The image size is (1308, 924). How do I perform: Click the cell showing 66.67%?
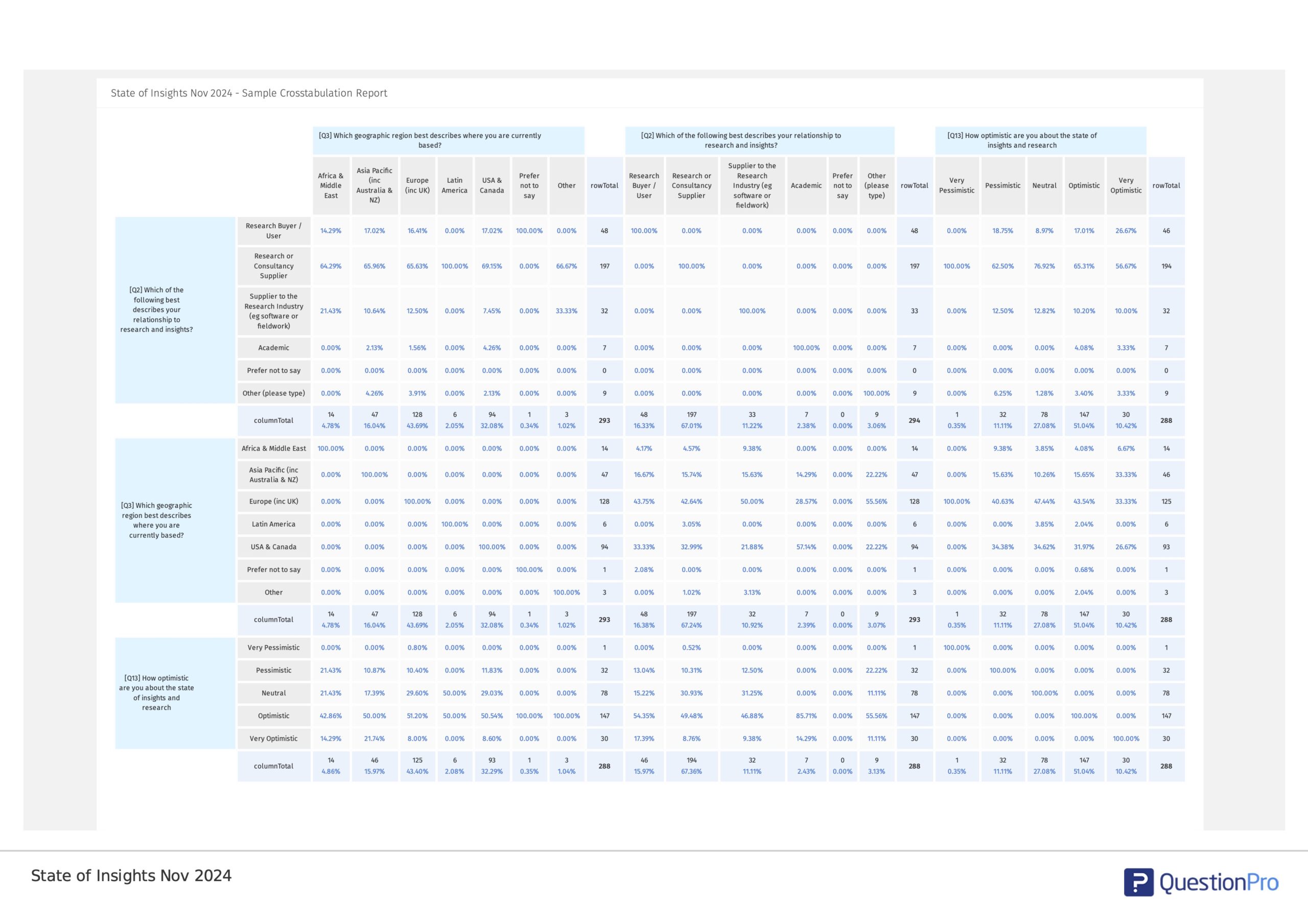tap(567, 266)
